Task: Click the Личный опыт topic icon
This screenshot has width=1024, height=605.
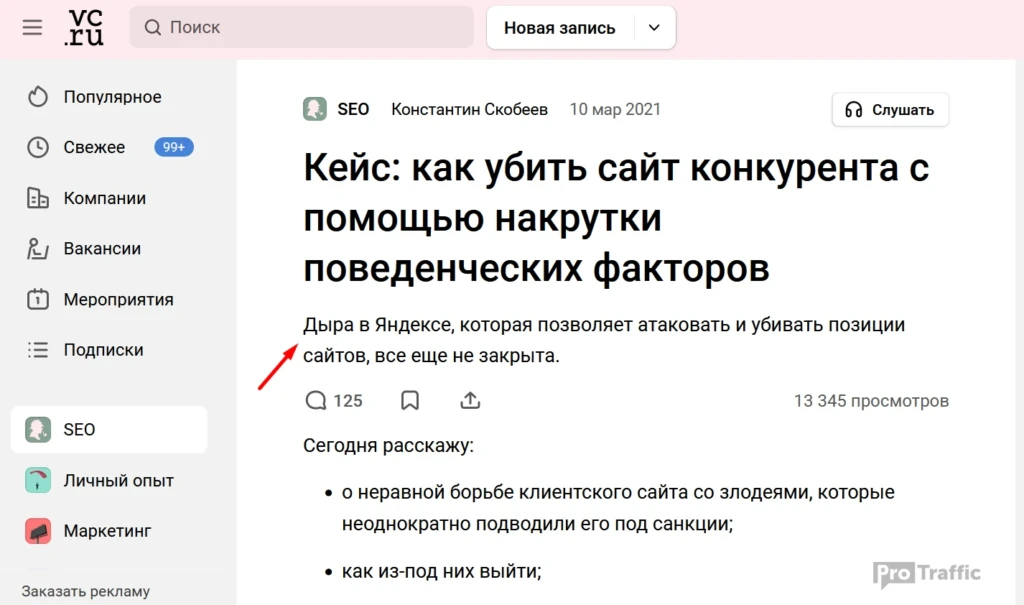Action: [x=38, y=480]
